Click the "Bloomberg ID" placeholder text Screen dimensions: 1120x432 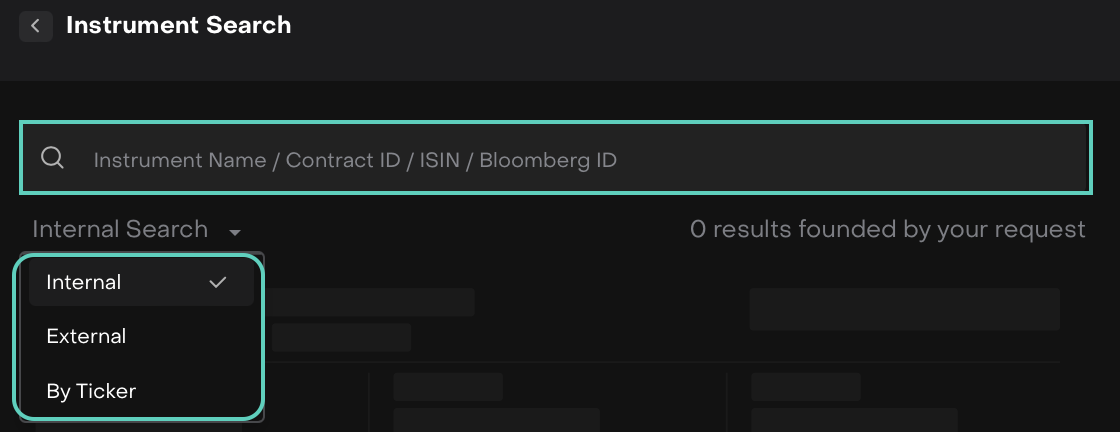(x=548, y=160)
